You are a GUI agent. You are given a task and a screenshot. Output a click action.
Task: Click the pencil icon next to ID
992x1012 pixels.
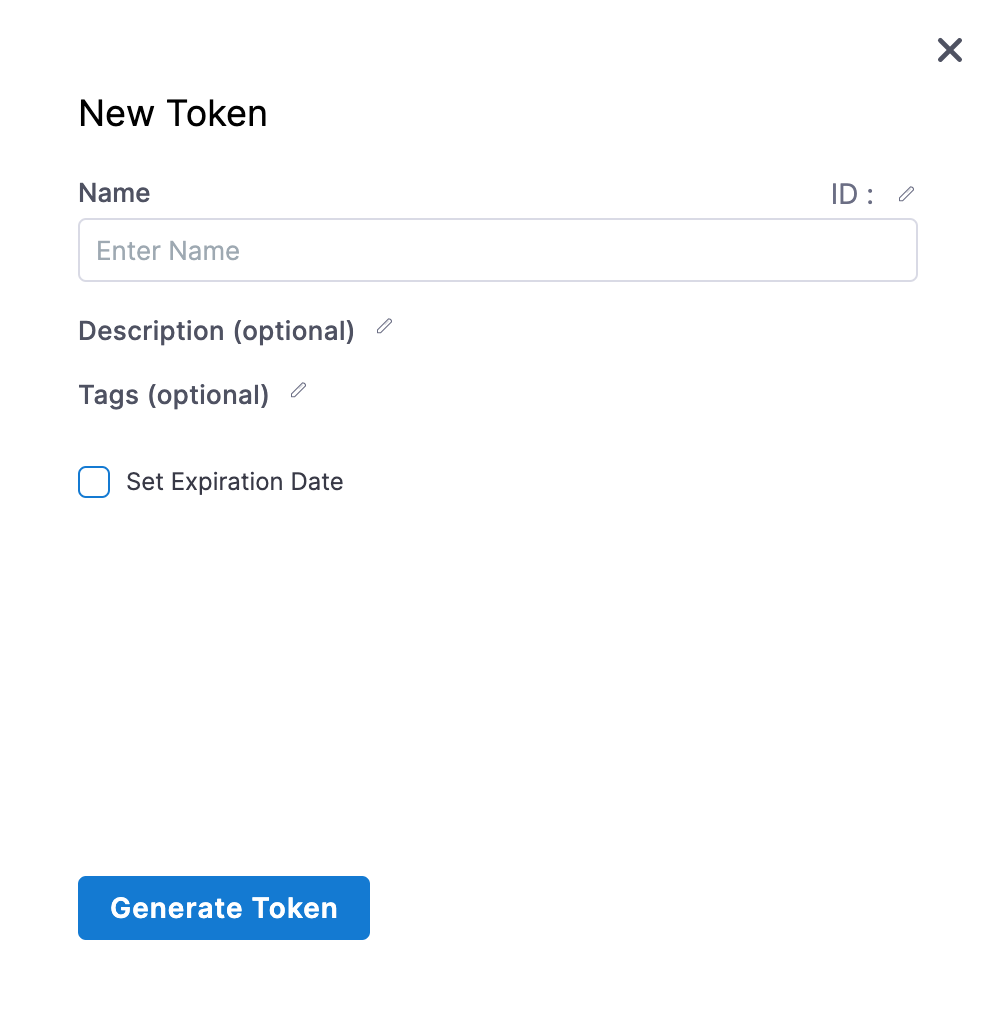[x=906, y=194]
